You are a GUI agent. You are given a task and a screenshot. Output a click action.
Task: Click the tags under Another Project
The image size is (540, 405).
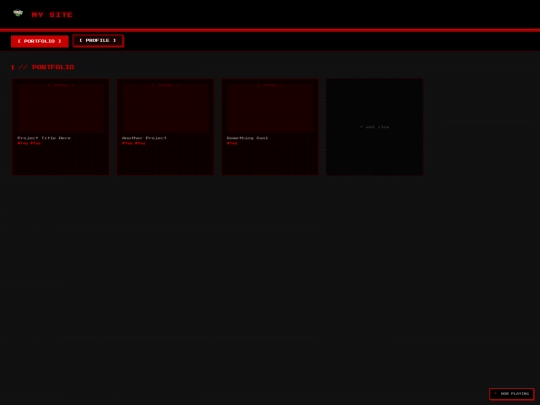(134, 143)
